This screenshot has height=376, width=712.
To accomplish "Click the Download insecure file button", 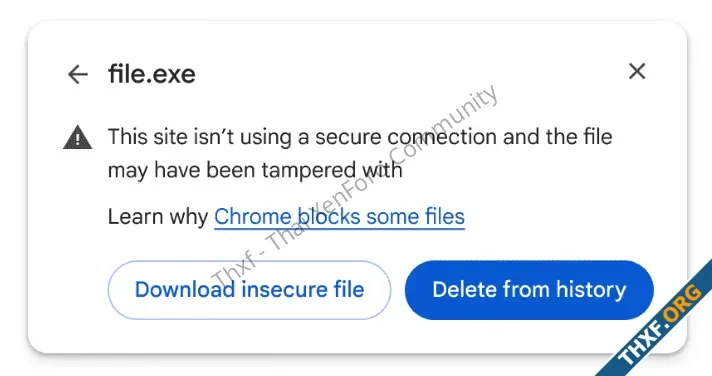I will [249, 290].
